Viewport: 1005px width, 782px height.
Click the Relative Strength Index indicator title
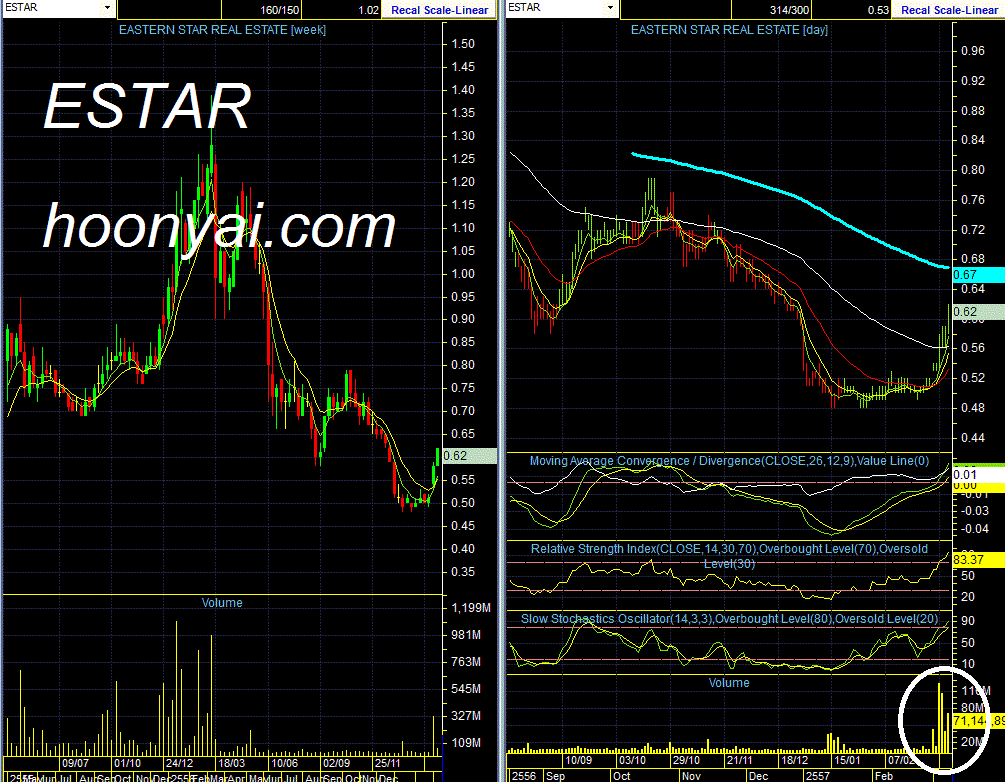[729, 556]
